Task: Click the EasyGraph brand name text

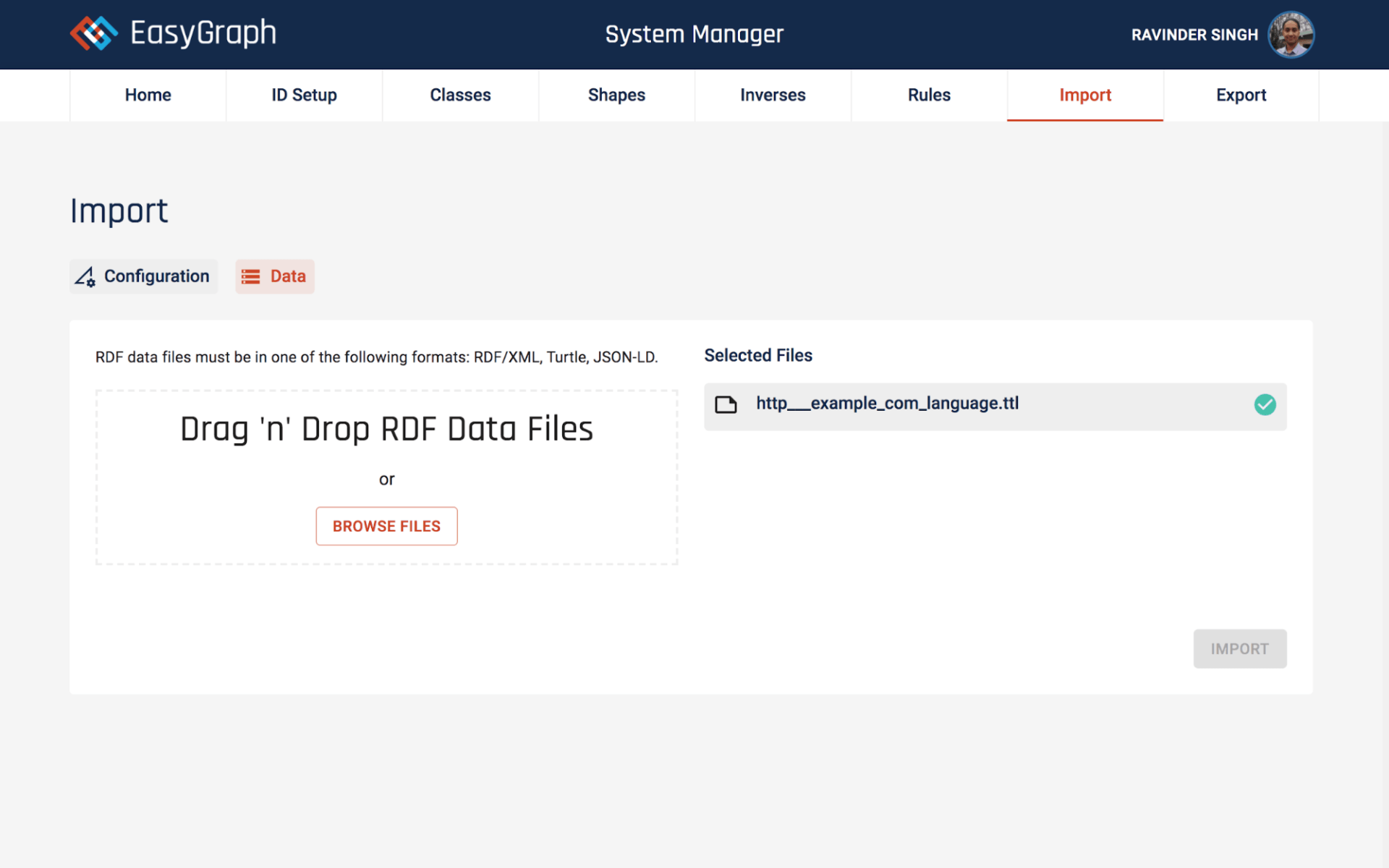Action: point(203,33)
